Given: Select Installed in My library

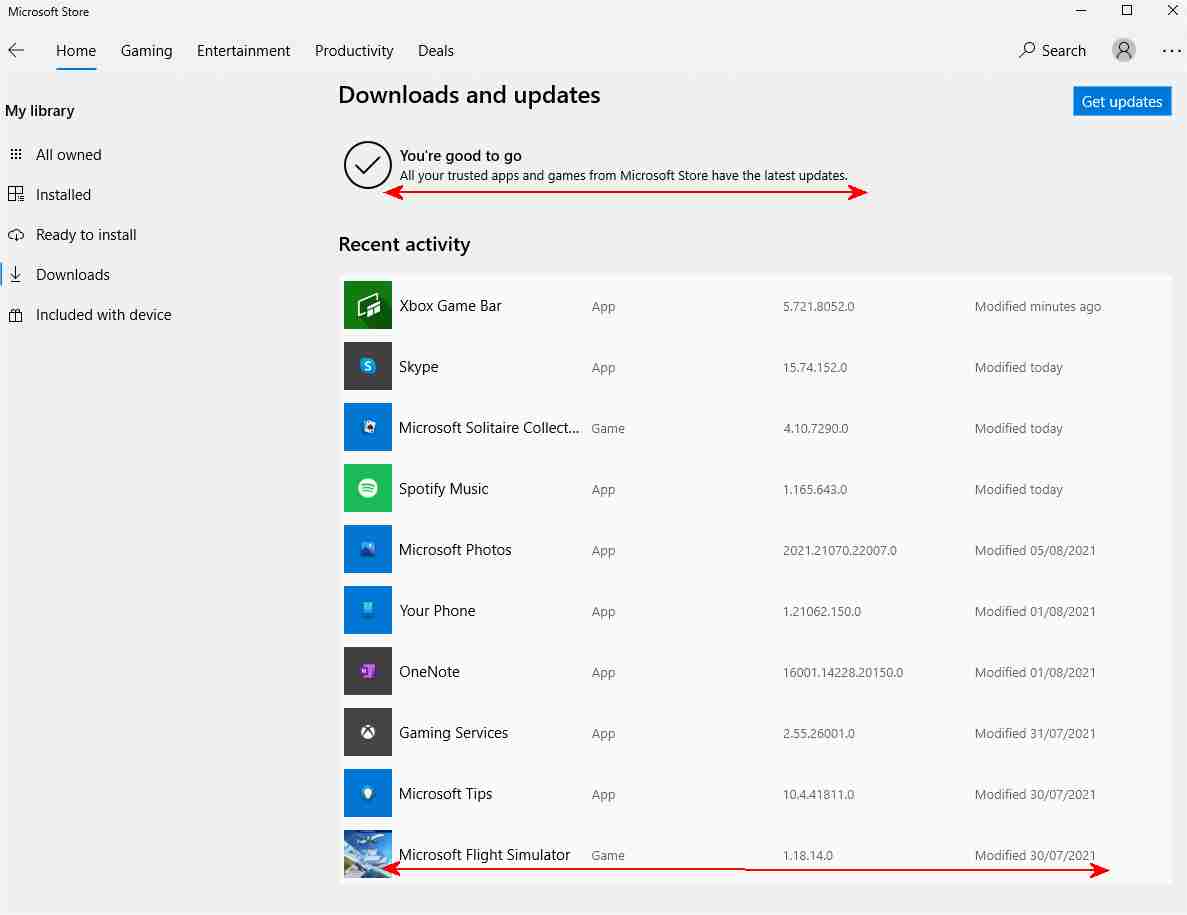Looking at the screenshot, I should 63,195.
